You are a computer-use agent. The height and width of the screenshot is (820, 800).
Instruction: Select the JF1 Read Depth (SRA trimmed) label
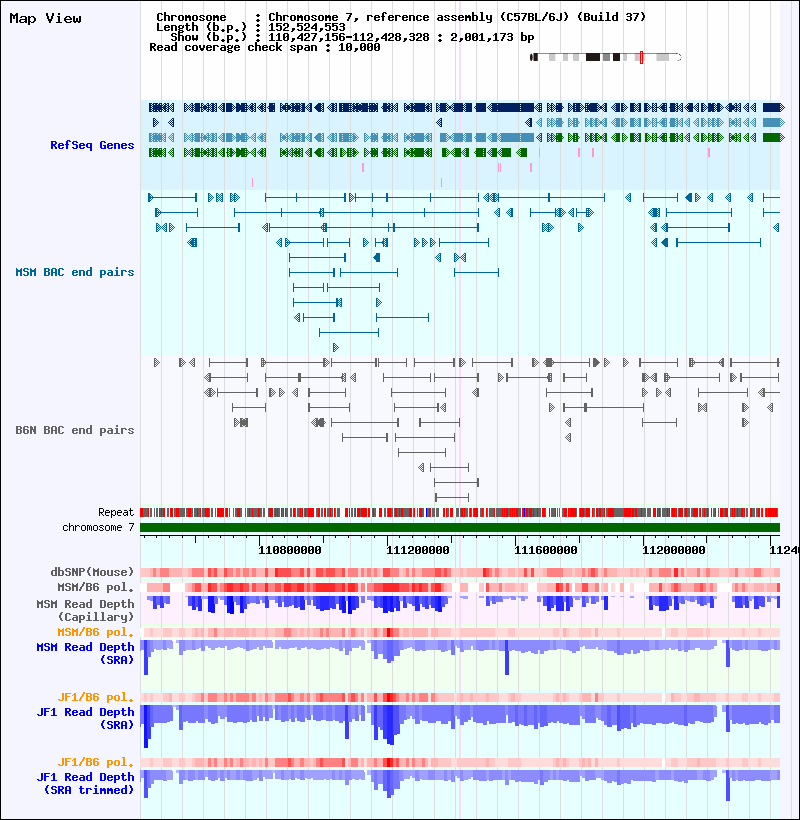[x=85, y=783]
